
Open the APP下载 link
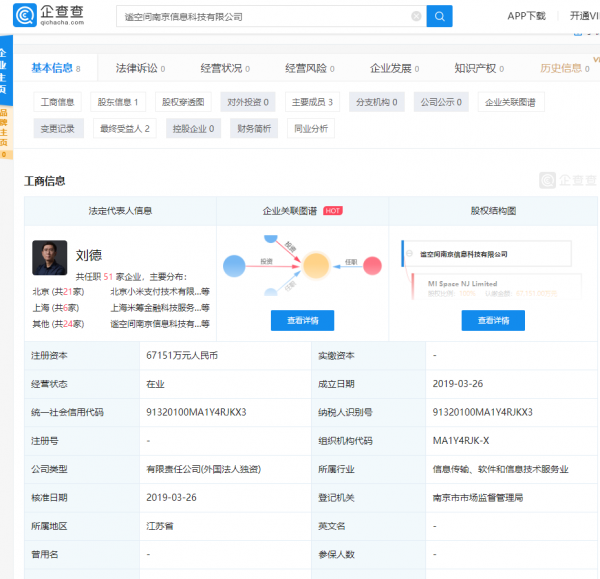tap(526, 16)
